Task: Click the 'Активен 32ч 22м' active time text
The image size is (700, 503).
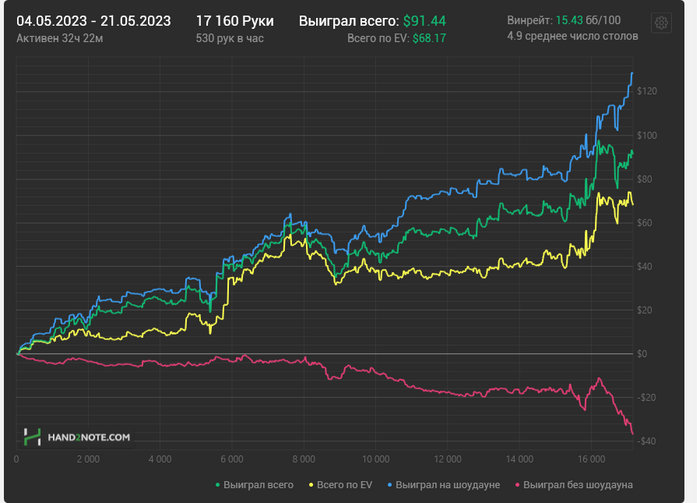Action: click(x=59, y=38)
